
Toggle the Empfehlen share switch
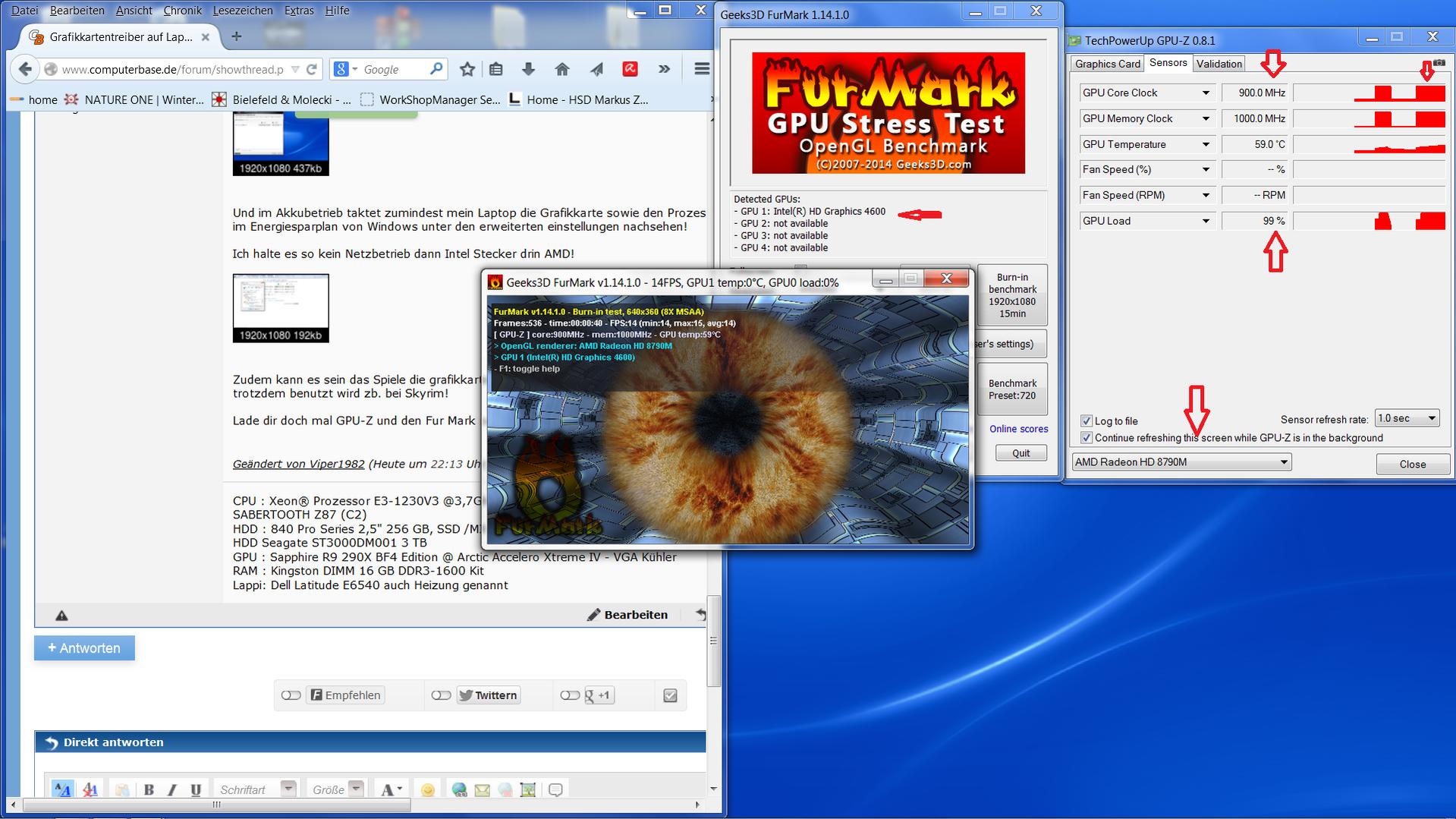[291, 695]
